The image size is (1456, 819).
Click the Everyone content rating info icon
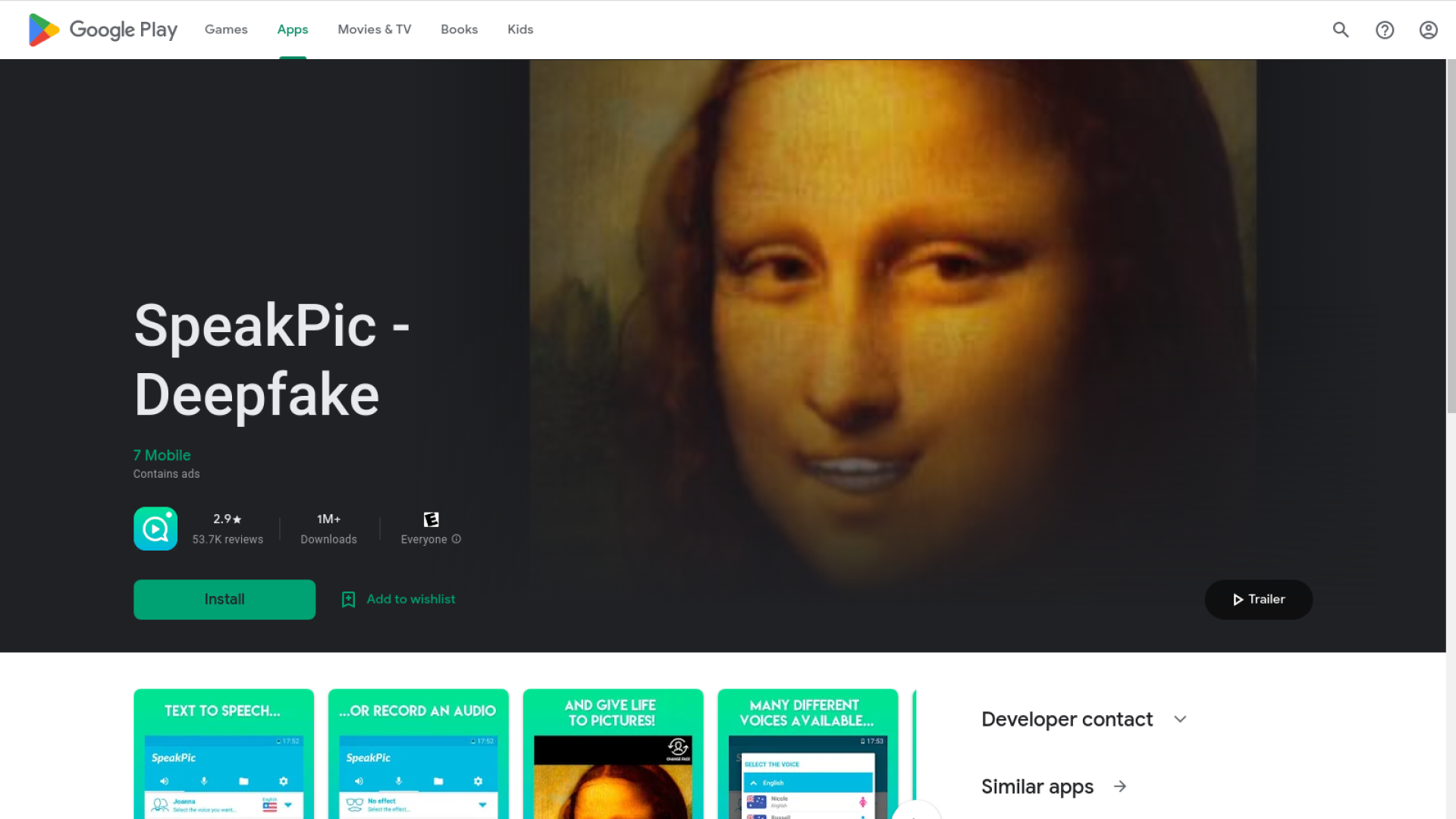click(x=457, y=539)
